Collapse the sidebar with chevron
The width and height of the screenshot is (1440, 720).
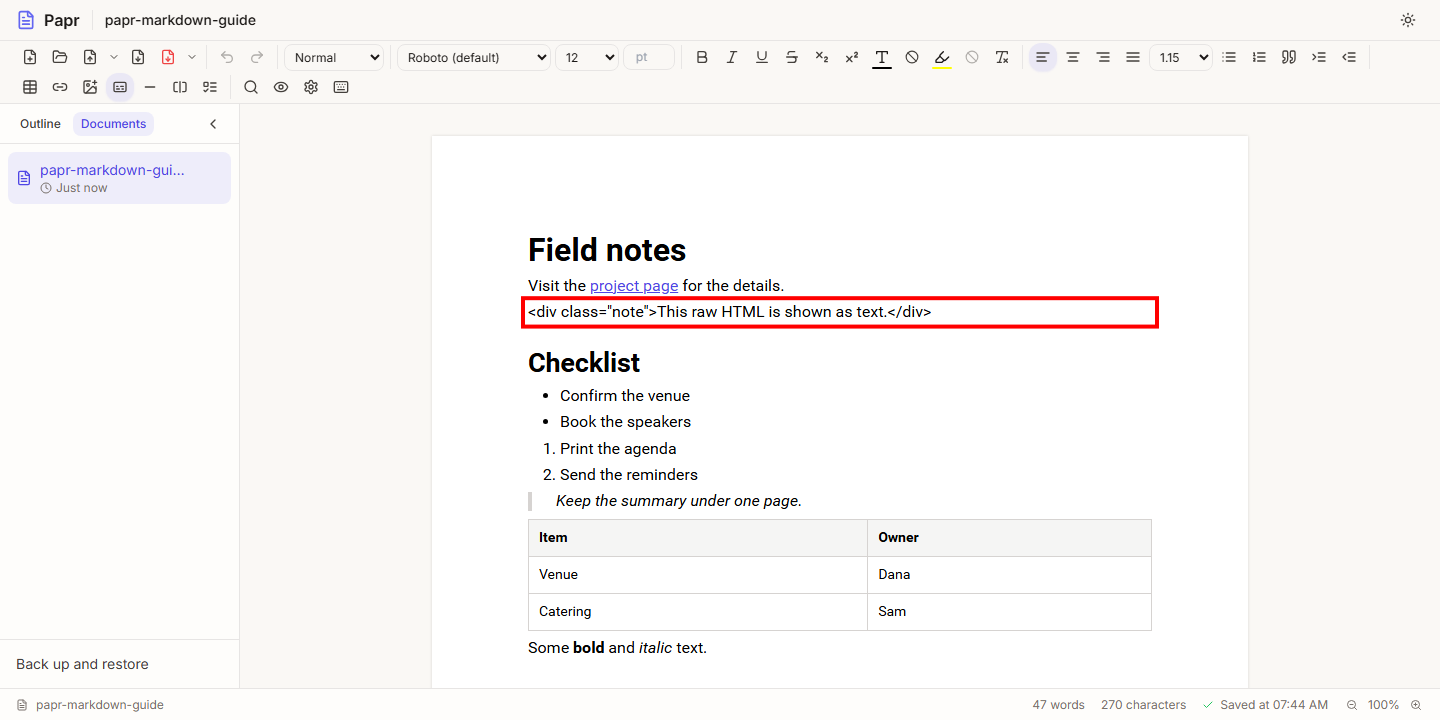tap(213, 124)
